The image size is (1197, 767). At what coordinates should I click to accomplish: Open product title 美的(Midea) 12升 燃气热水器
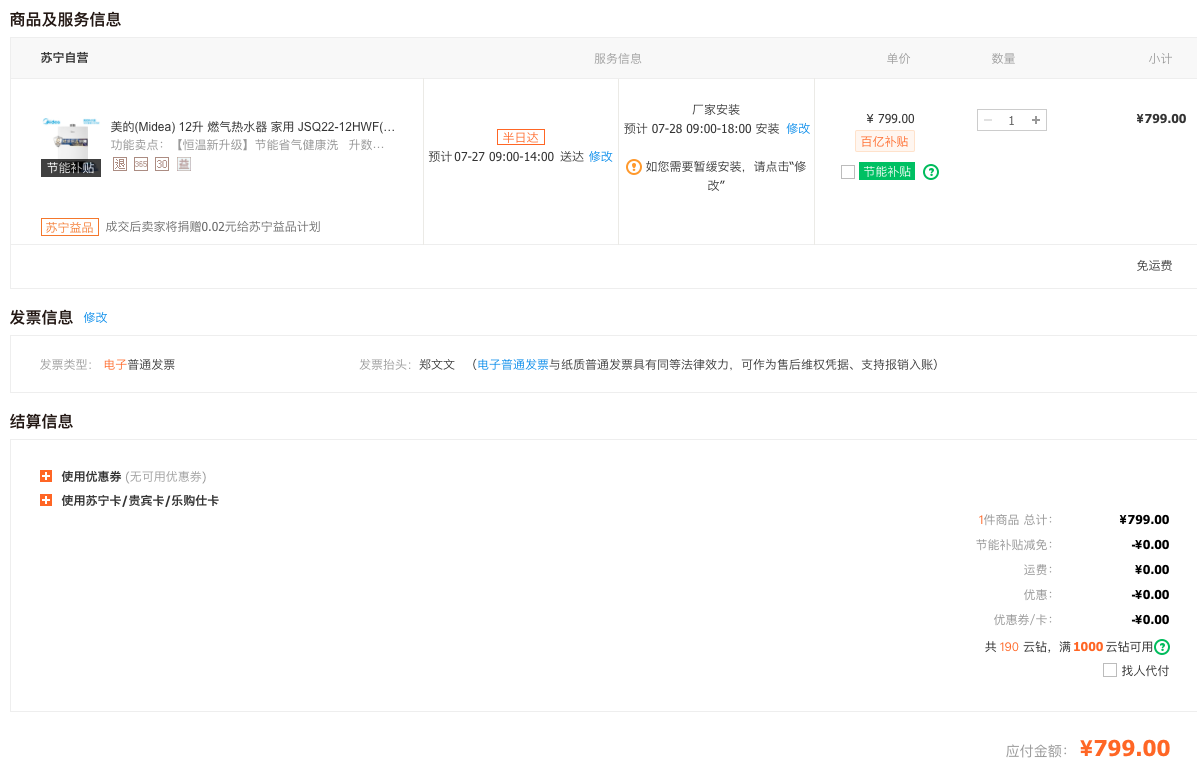point(253,127)
